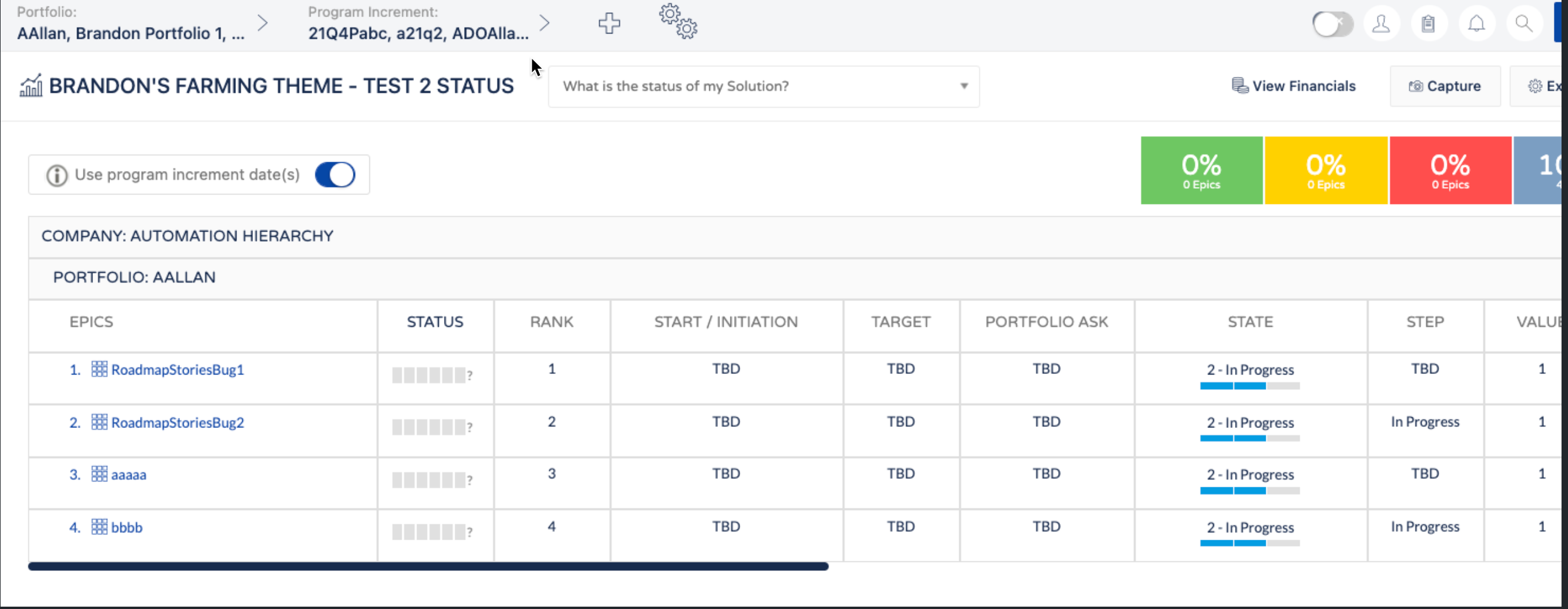This screenshot has width=1568, height=609.
Task: Click the In Progress bar for epic aaaa
Action: click(x=1250, y=490)
